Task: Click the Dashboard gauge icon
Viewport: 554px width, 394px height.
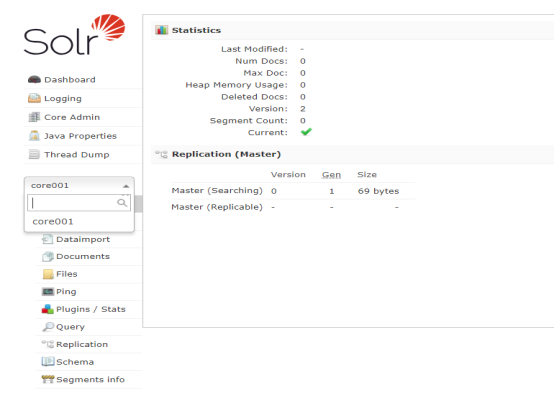Action: pos(34,80)
